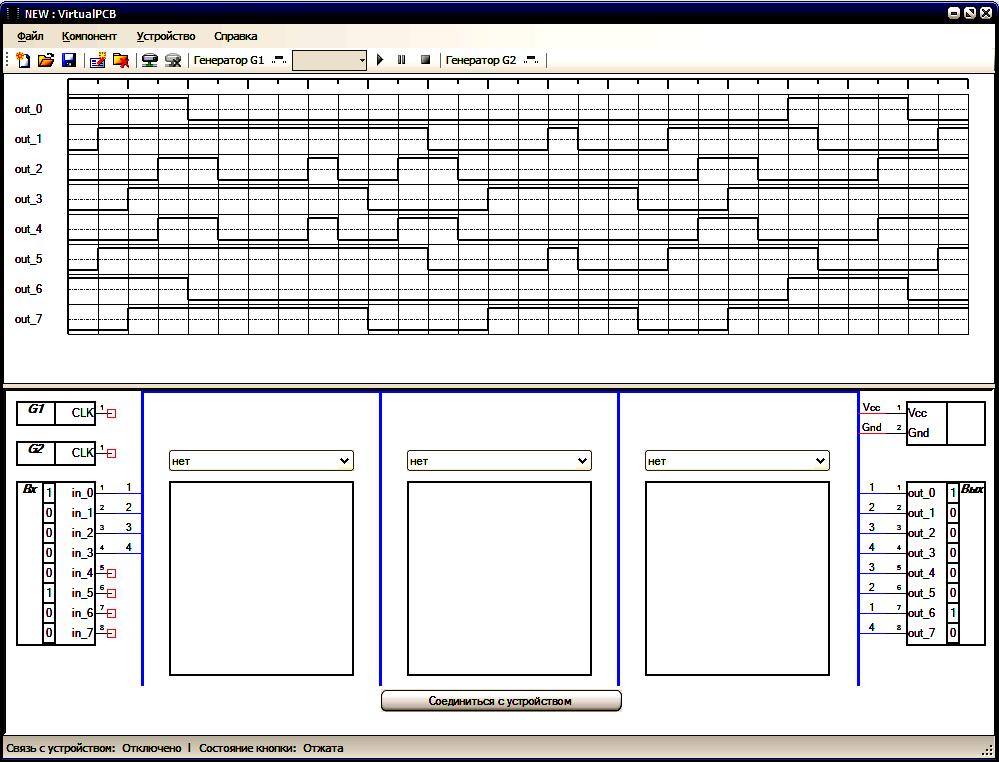Open a project with the folder icon
This screenshot has height=762, width=999.
(46, 60)
